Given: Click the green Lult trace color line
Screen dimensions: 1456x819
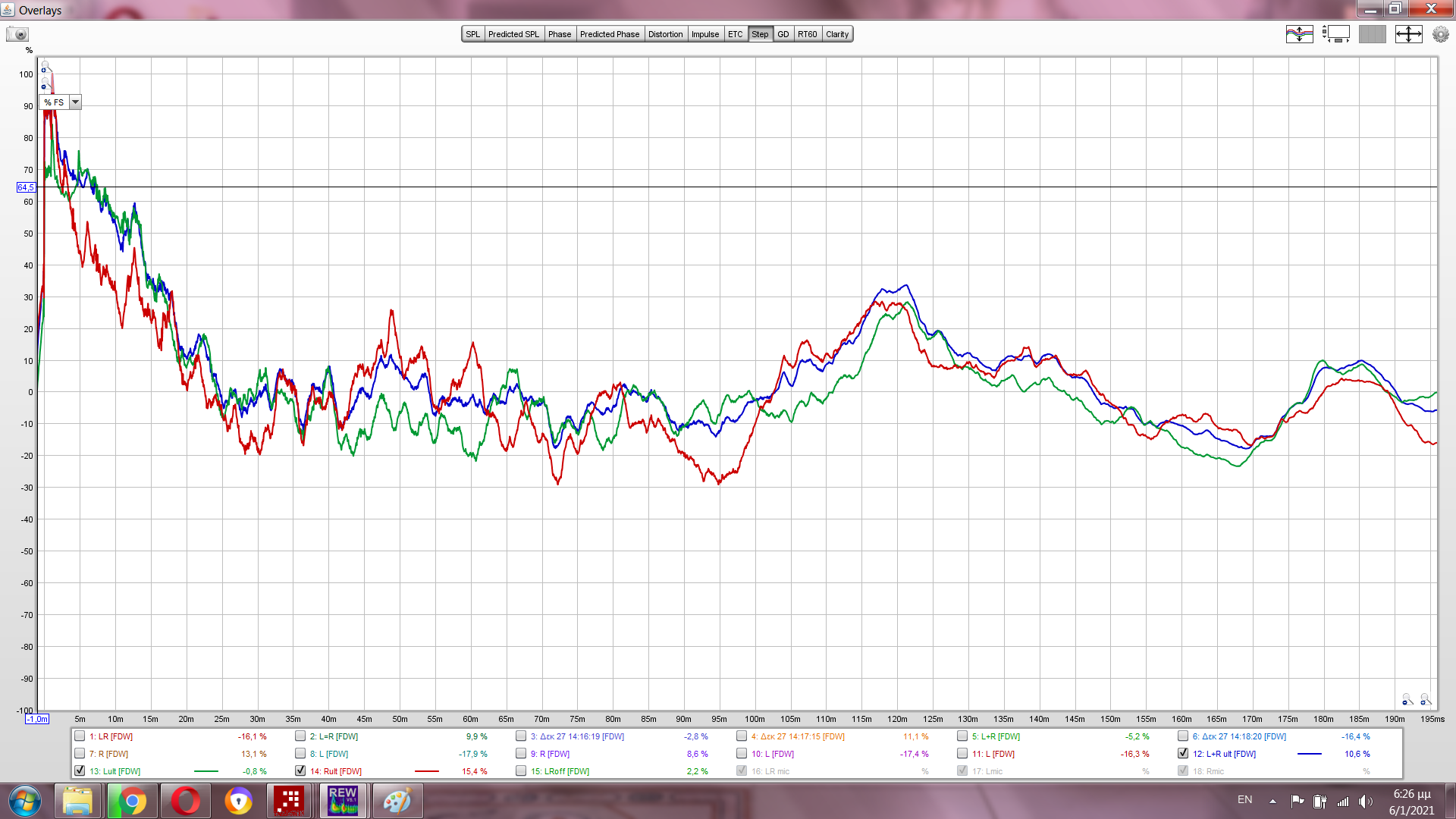Looking at the screenshot, I should coord(206,771).
